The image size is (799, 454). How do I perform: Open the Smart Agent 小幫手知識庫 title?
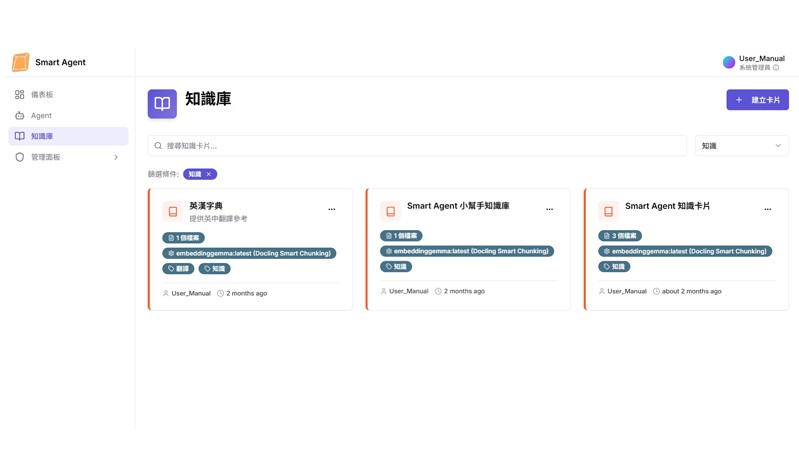click(x=458, y=206)
